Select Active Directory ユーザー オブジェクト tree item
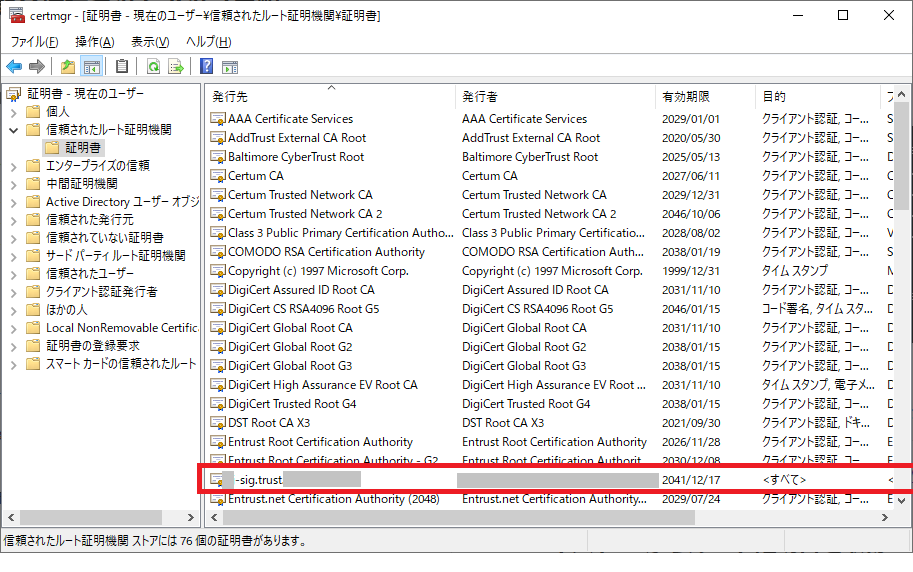Image resolution: width=913 pixels, height=572 pixels. click(122, 202)
